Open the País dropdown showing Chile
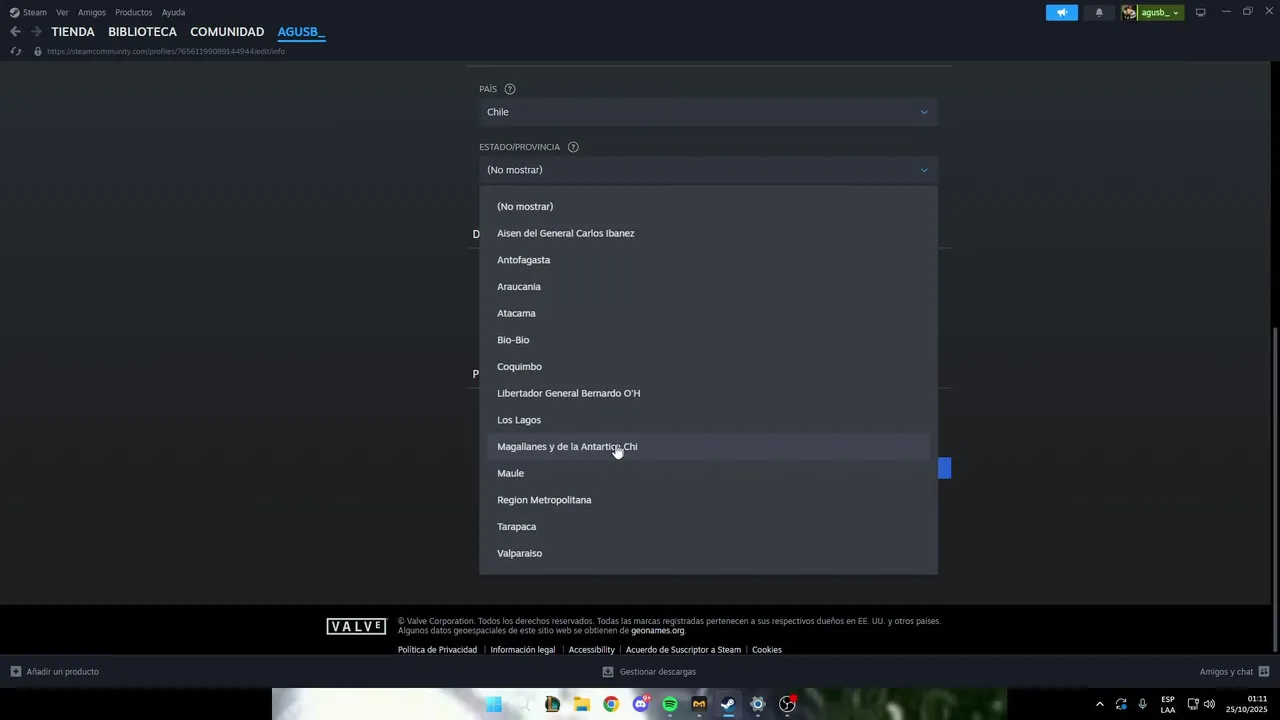 (708, 112)
